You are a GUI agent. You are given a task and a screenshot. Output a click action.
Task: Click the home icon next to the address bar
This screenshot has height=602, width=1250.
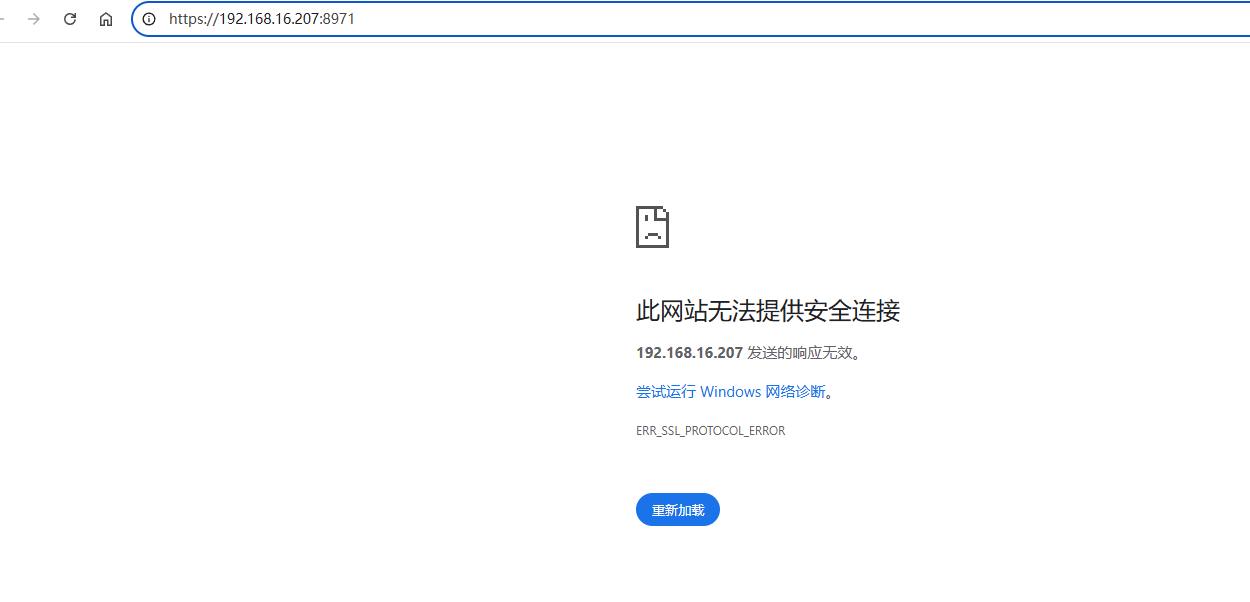106,18
